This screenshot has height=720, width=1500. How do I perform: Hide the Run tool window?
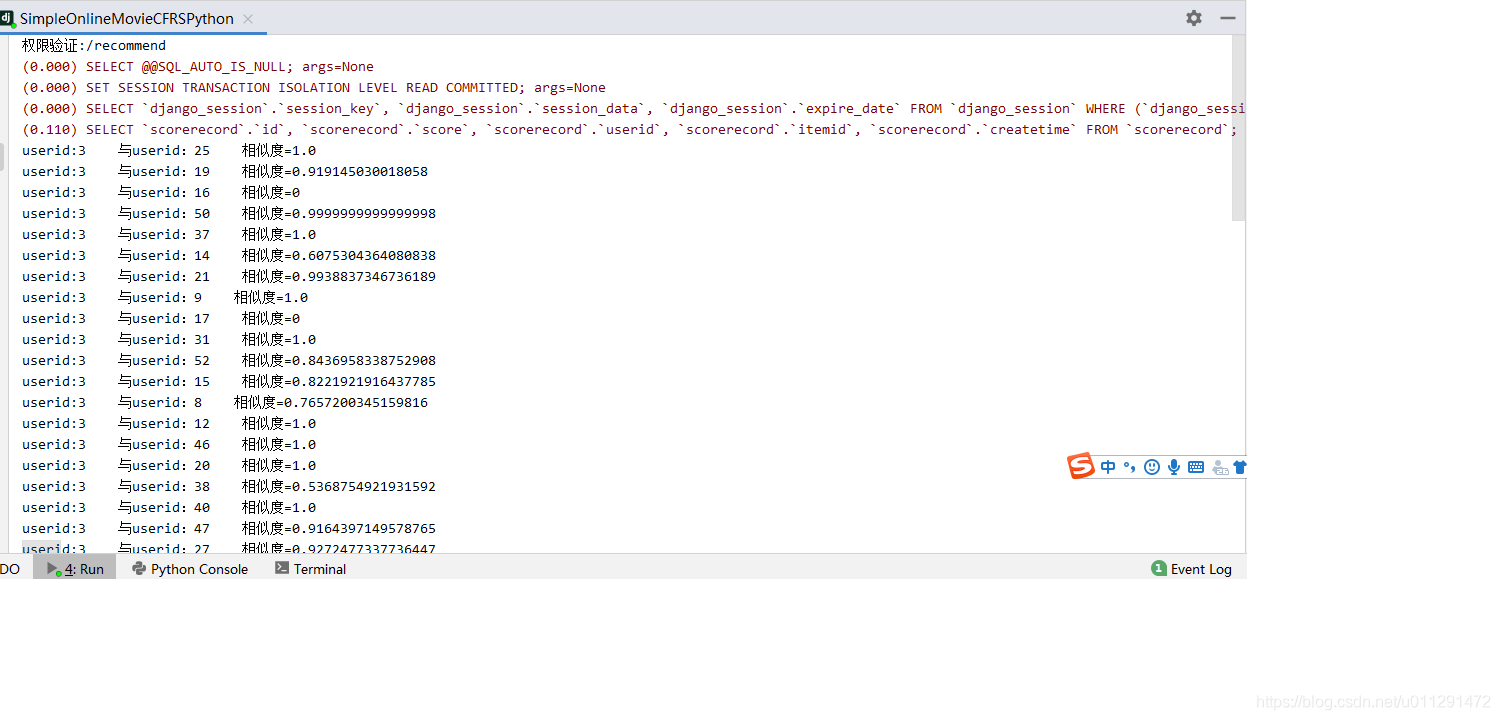click(1227, 18)
